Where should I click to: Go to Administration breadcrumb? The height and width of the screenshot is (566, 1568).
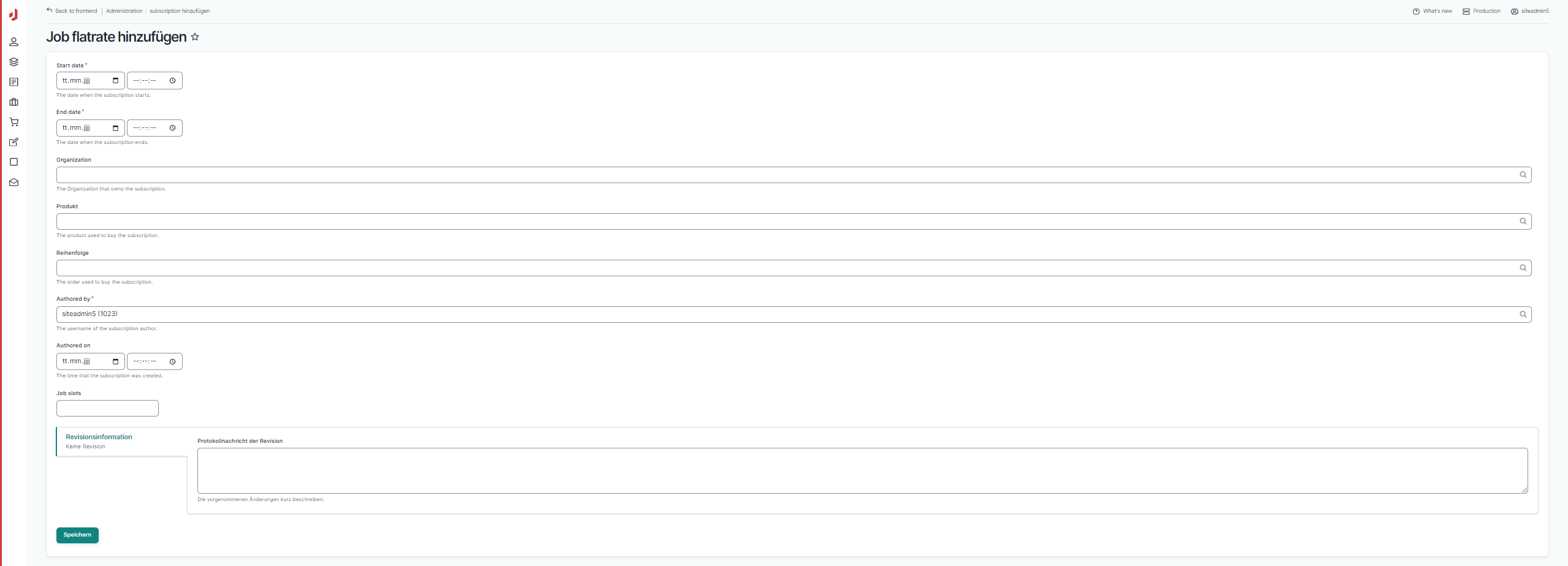pos(124,11)
